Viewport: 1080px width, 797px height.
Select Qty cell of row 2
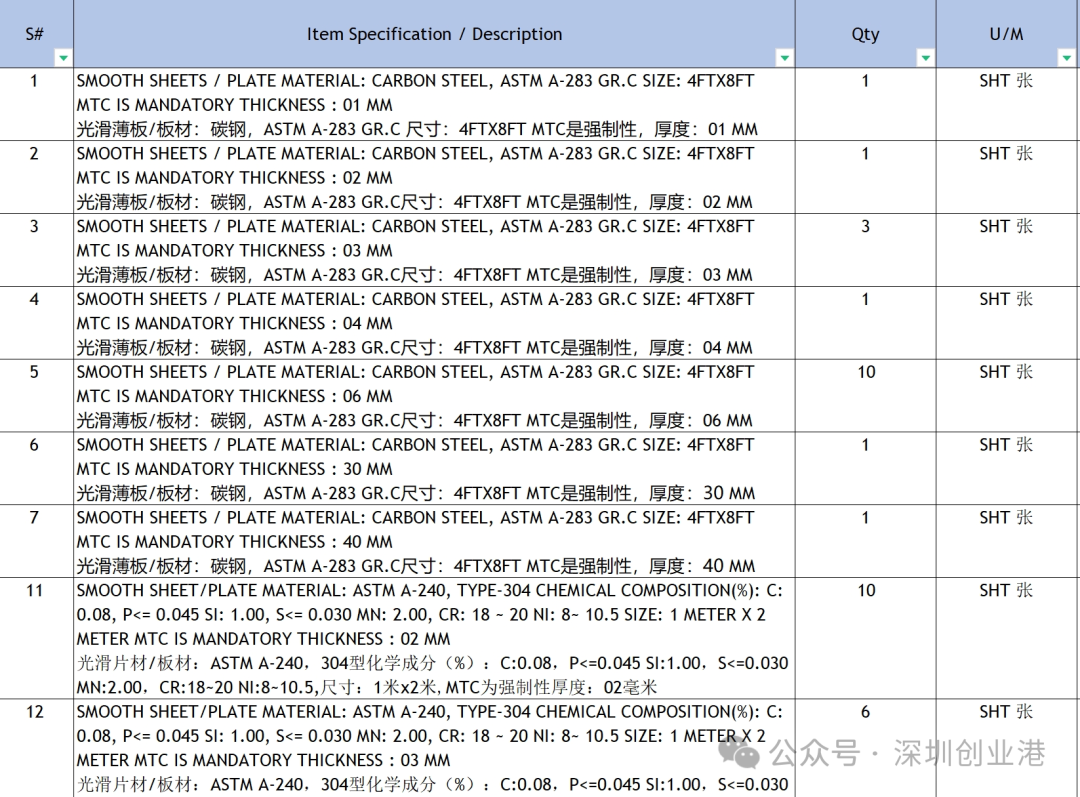pyautogui.click(x=865, y=177)
